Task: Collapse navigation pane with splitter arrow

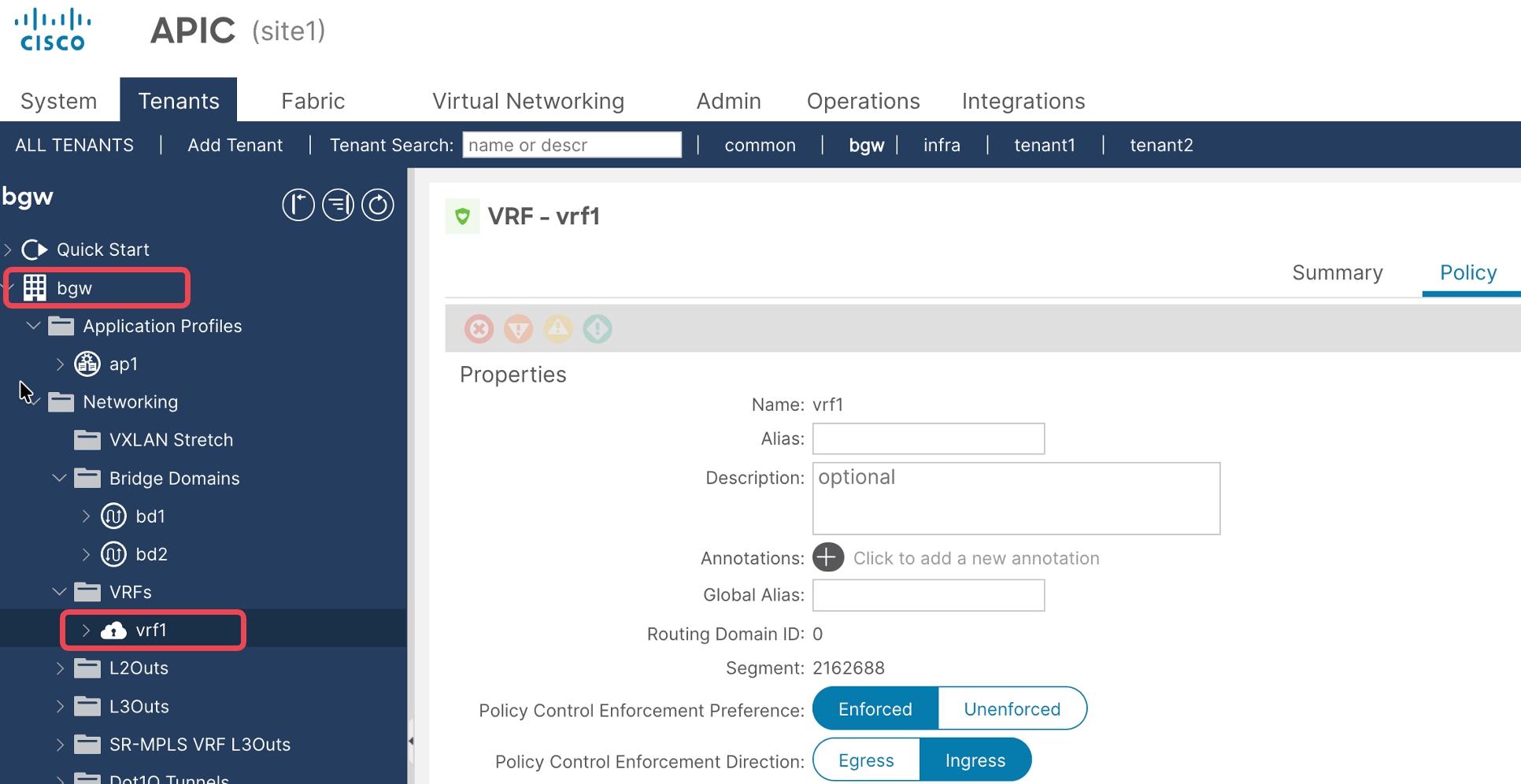Action: (x=411, y=741)
